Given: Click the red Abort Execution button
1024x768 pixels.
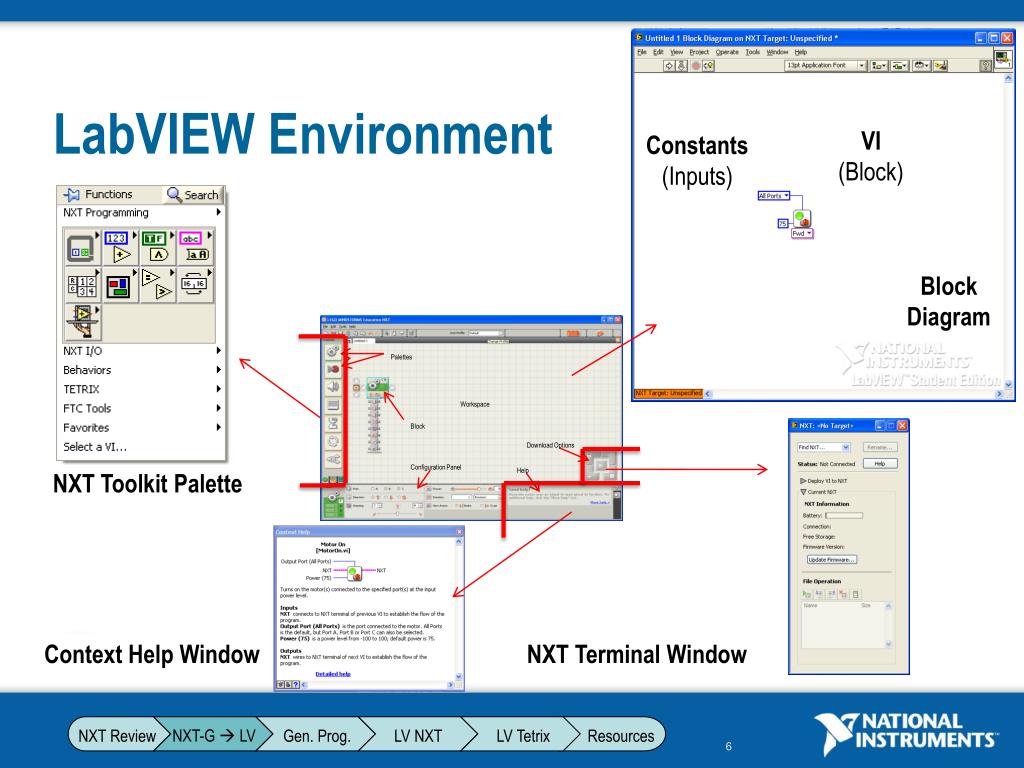Looking at the screenshot, I should click(696, 65).
